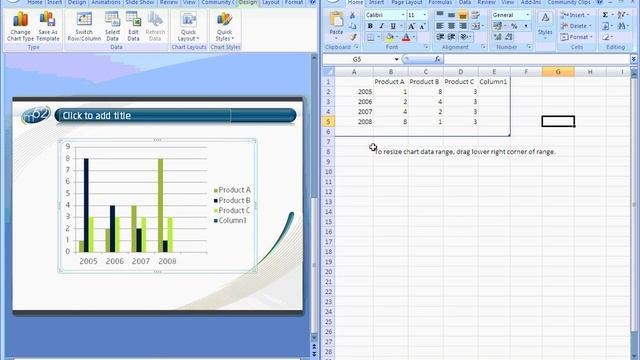The width and height of the screenshot is (640, 360).
Task: Click the Merge and Center icon
Action: coord(476,26)
